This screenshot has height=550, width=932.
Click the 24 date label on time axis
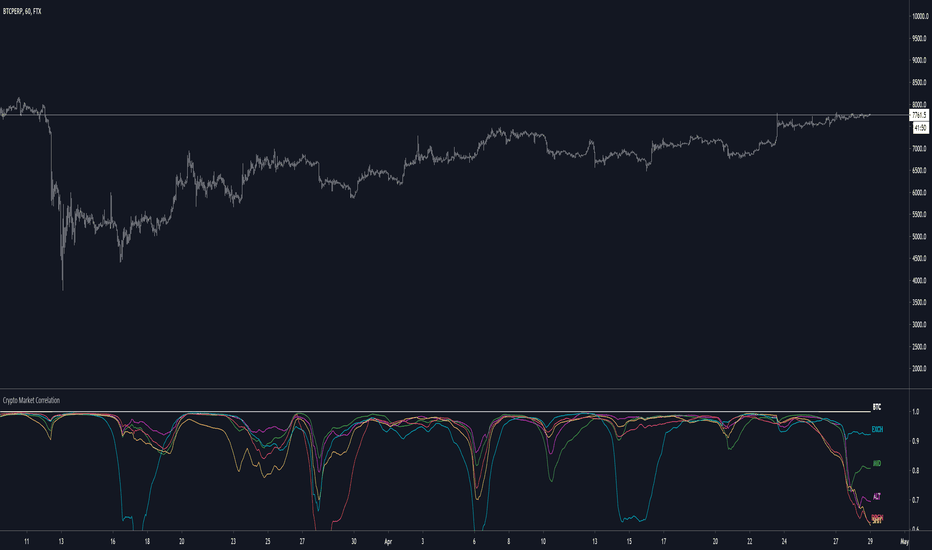click(784, 542)
